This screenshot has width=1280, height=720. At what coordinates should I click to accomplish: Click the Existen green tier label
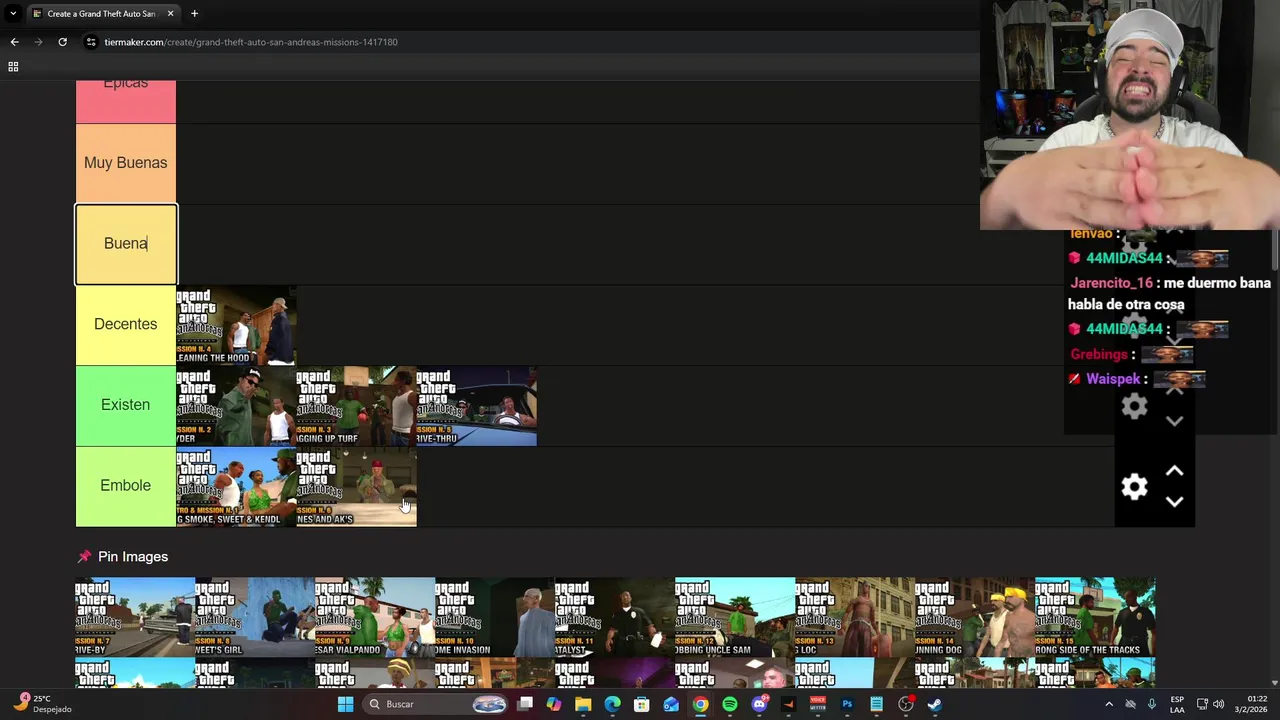click(x=126, y=405)
